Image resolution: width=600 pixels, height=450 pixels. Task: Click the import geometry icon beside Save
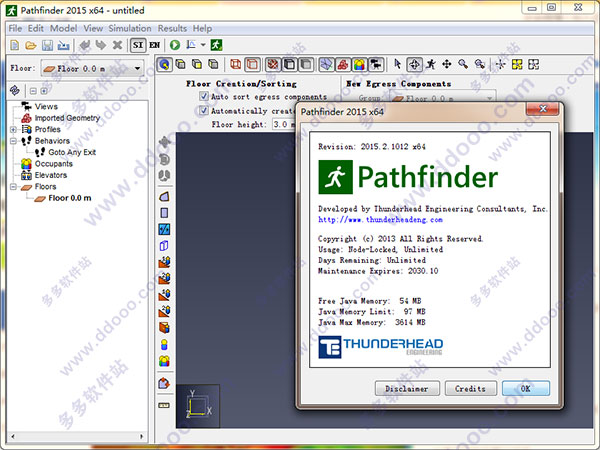63,45
